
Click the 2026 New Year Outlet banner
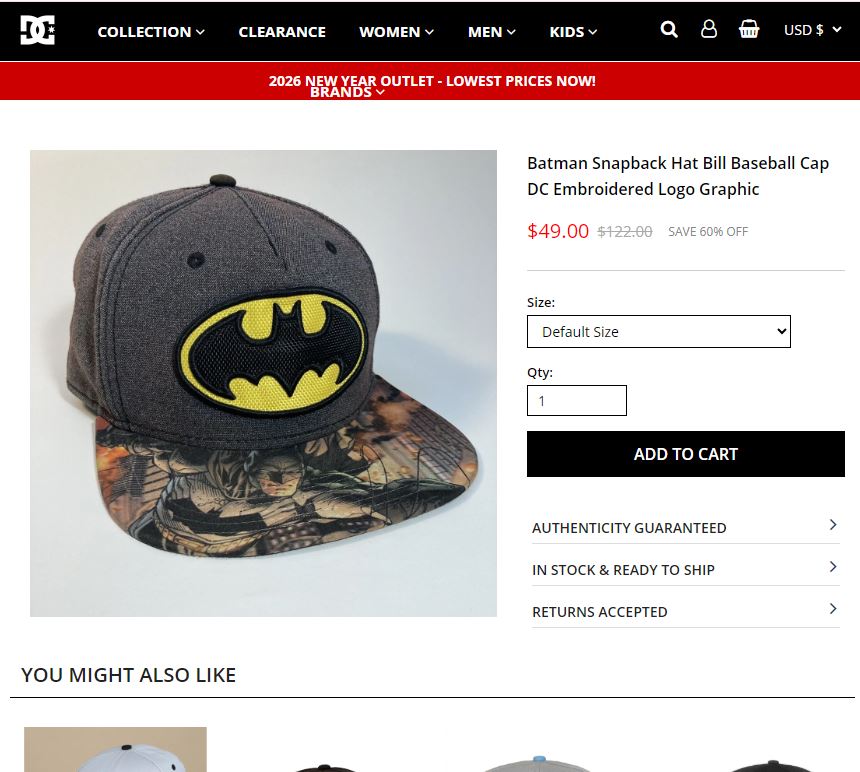430,80
